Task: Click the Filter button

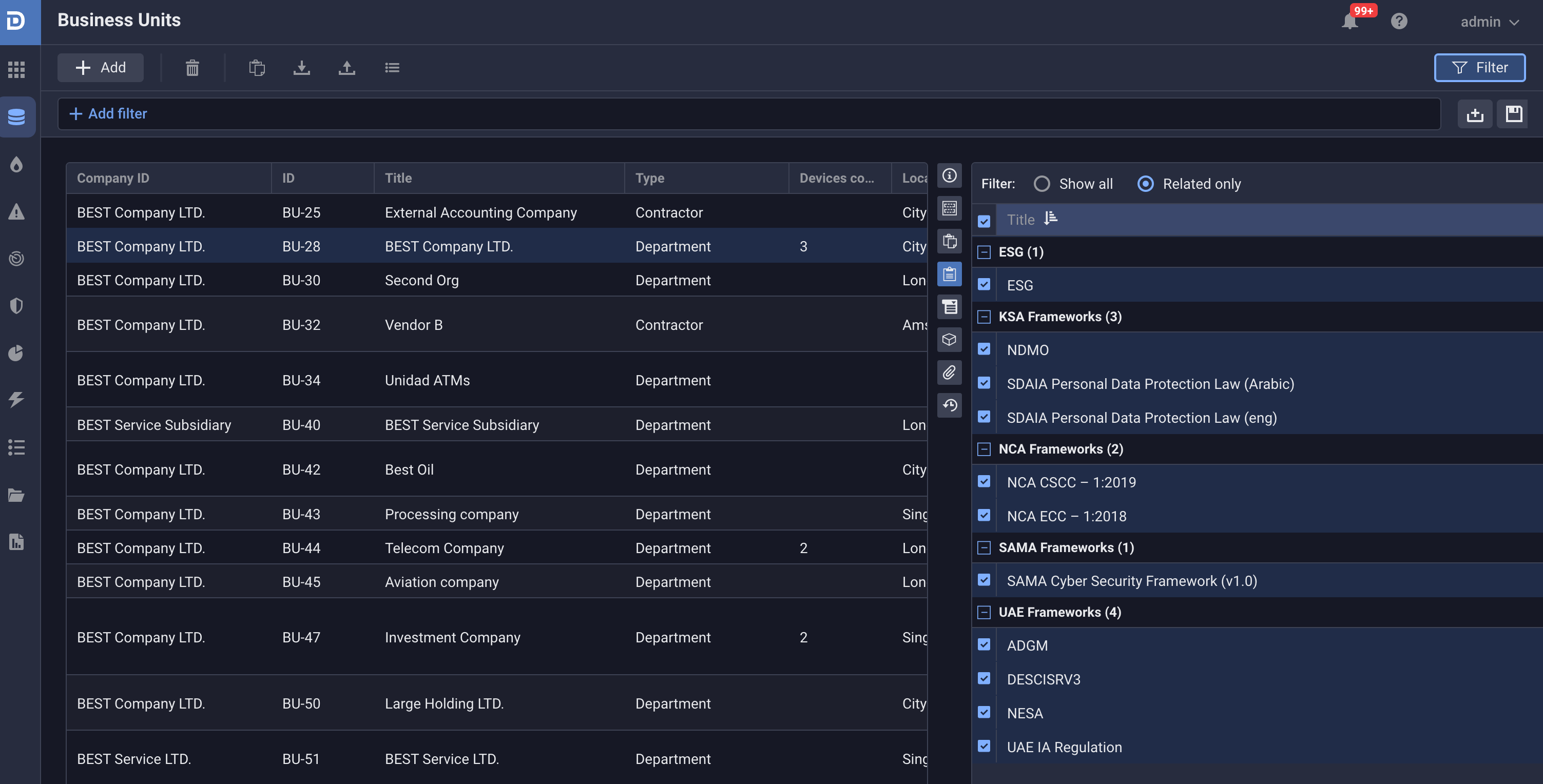Action: click(1479, 68)
